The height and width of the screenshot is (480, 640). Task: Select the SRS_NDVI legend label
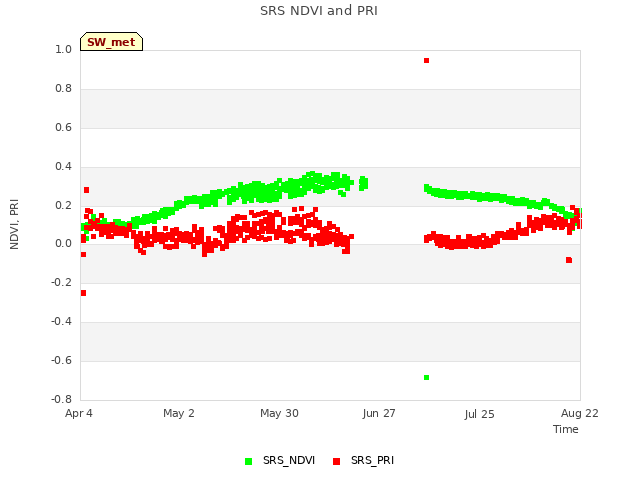[x=289, y=461]
